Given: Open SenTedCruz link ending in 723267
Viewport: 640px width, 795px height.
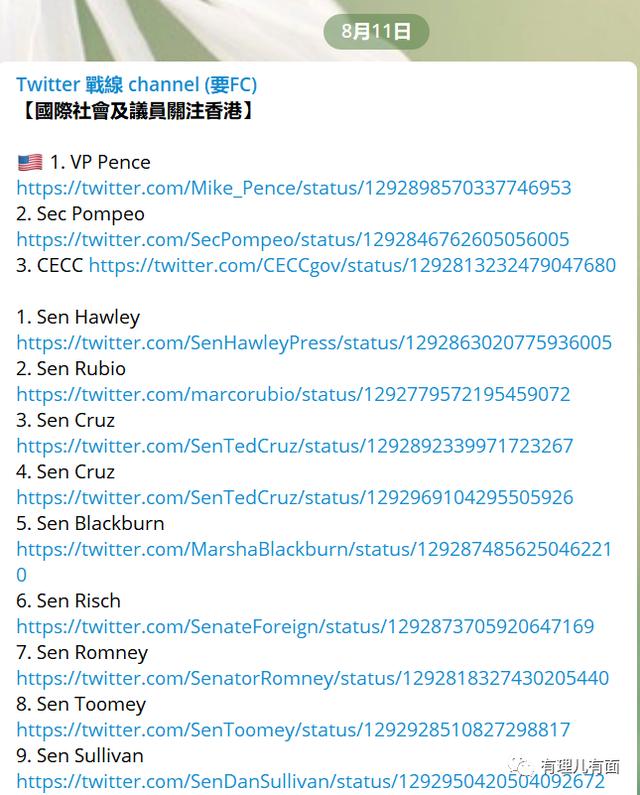Looking at the screenshot, I should (x=295, y=446).
